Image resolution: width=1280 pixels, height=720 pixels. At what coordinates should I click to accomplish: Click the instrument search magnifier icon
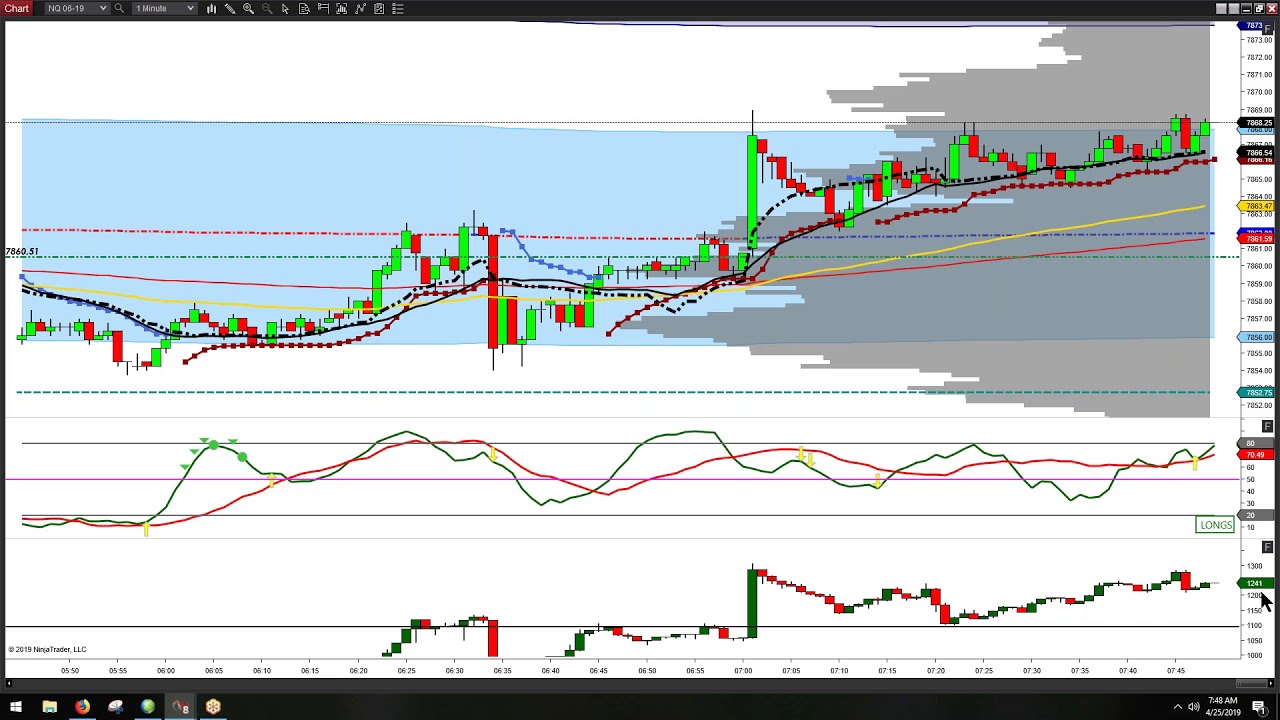[x=119, y=8]
